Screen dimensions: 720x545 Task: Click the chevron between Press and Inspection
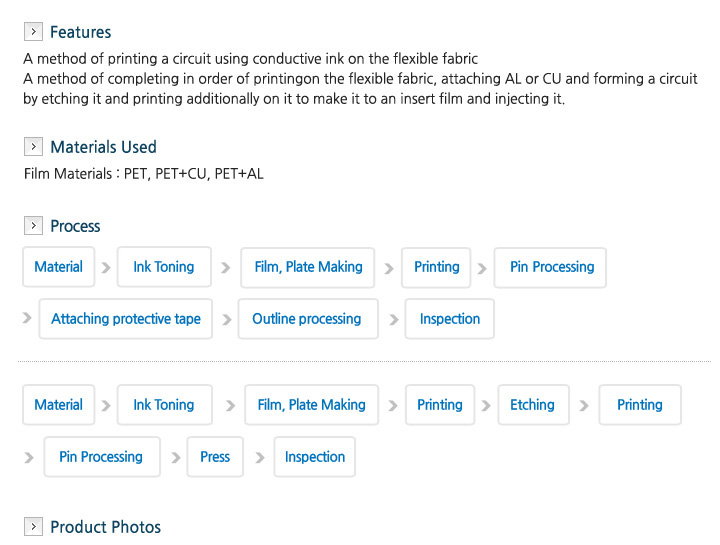click(260, 458)
